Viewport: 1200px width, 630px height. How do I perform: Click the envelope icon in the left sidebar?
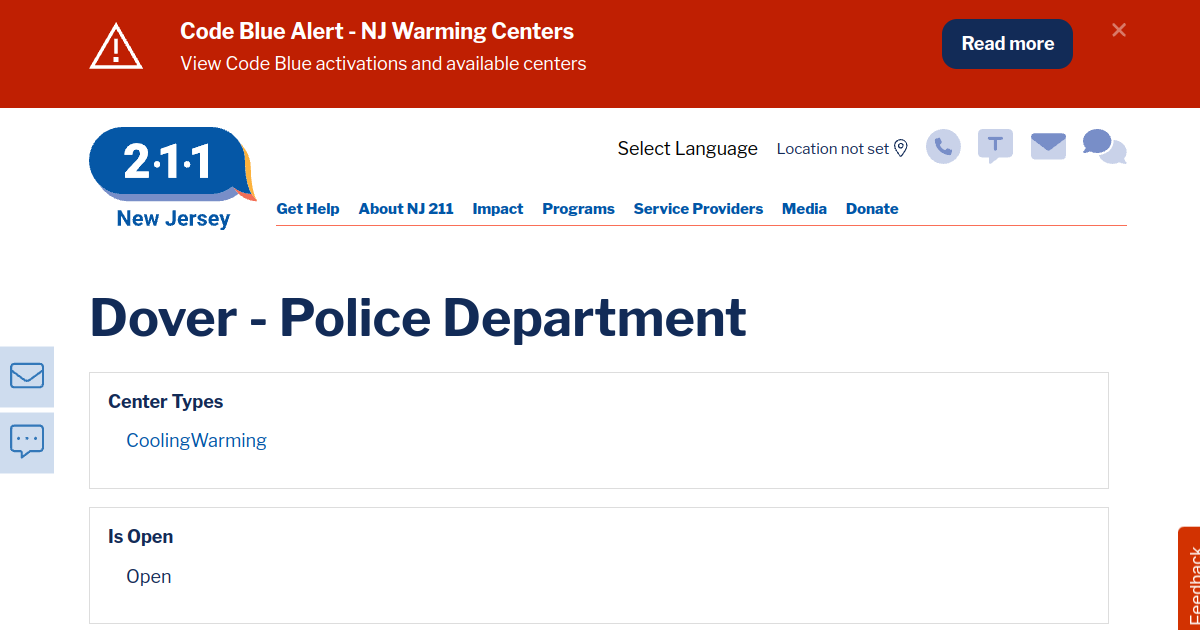(26, 376)
